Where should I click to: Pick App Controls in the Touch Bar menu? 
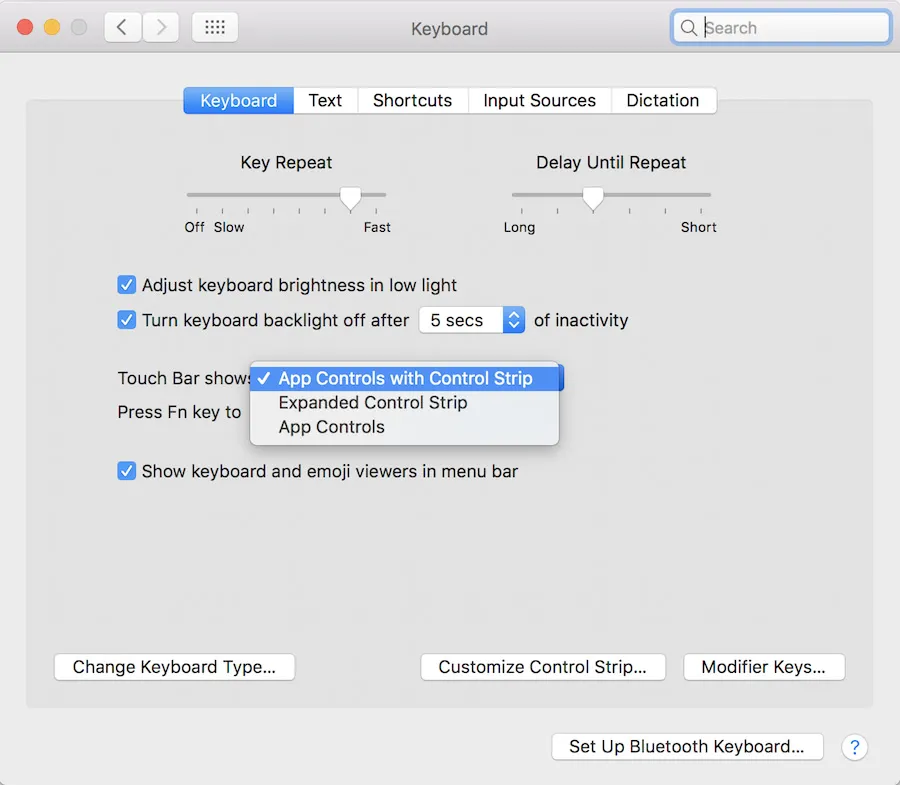click(x=404, y=427)
